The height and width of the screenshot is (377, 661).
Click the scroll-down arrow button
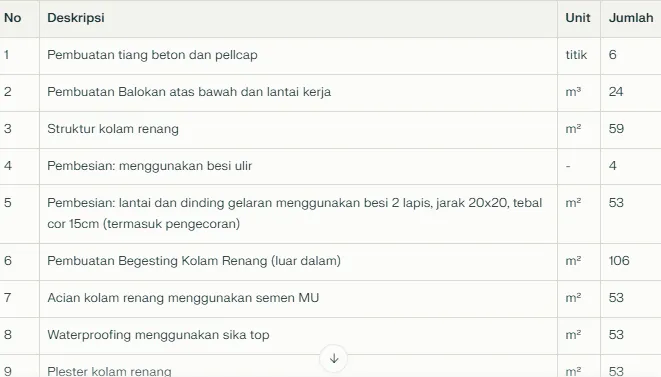pos(333,358)
